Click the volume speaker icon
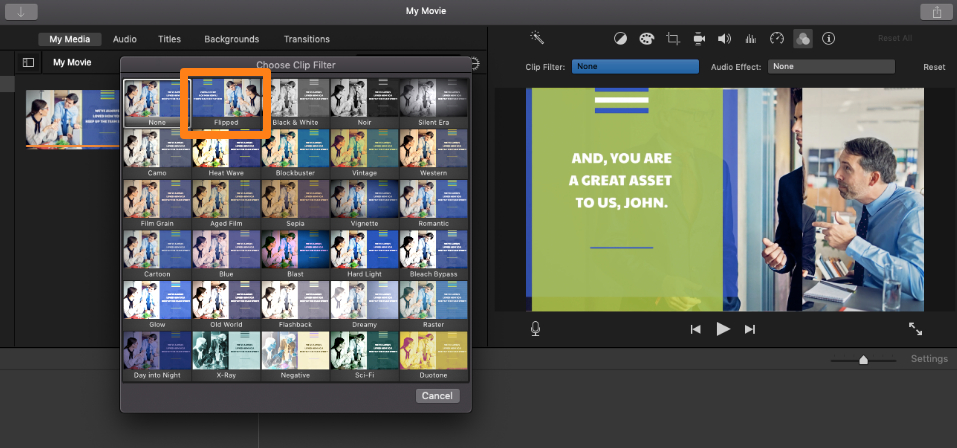This screenshot has height=448, width=957. [x=724, y=39]
